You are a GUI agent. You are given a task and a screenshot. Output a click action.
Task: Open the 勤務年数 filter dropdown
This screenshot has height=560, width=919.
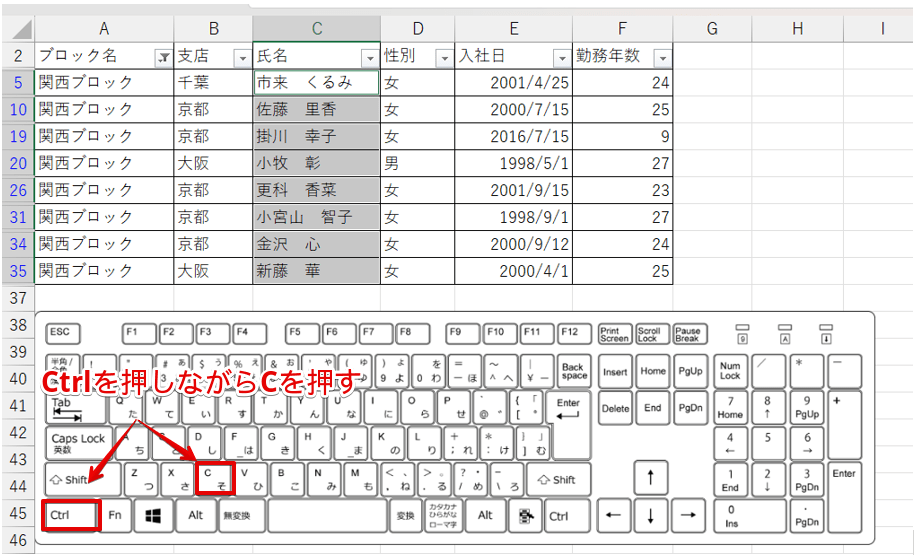[x=660, y=58]
